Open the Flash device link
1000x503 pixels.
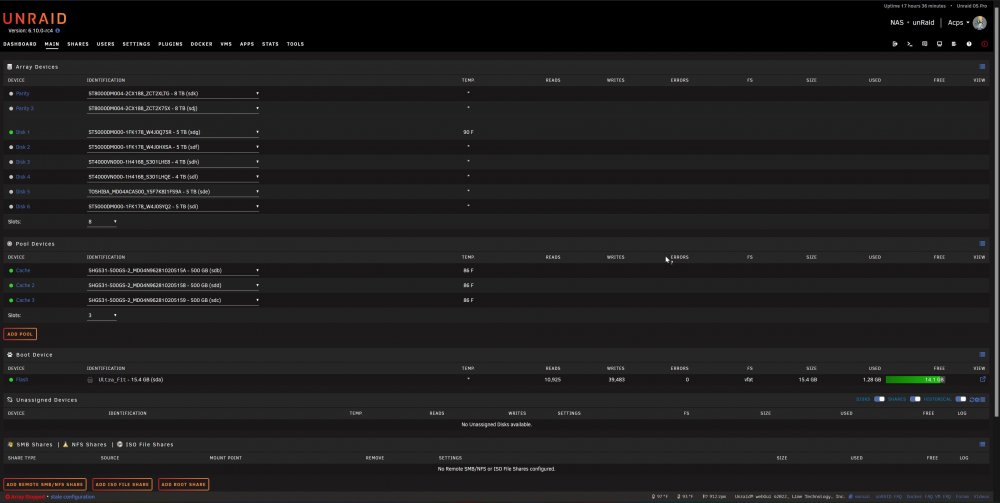coord(22,380)
